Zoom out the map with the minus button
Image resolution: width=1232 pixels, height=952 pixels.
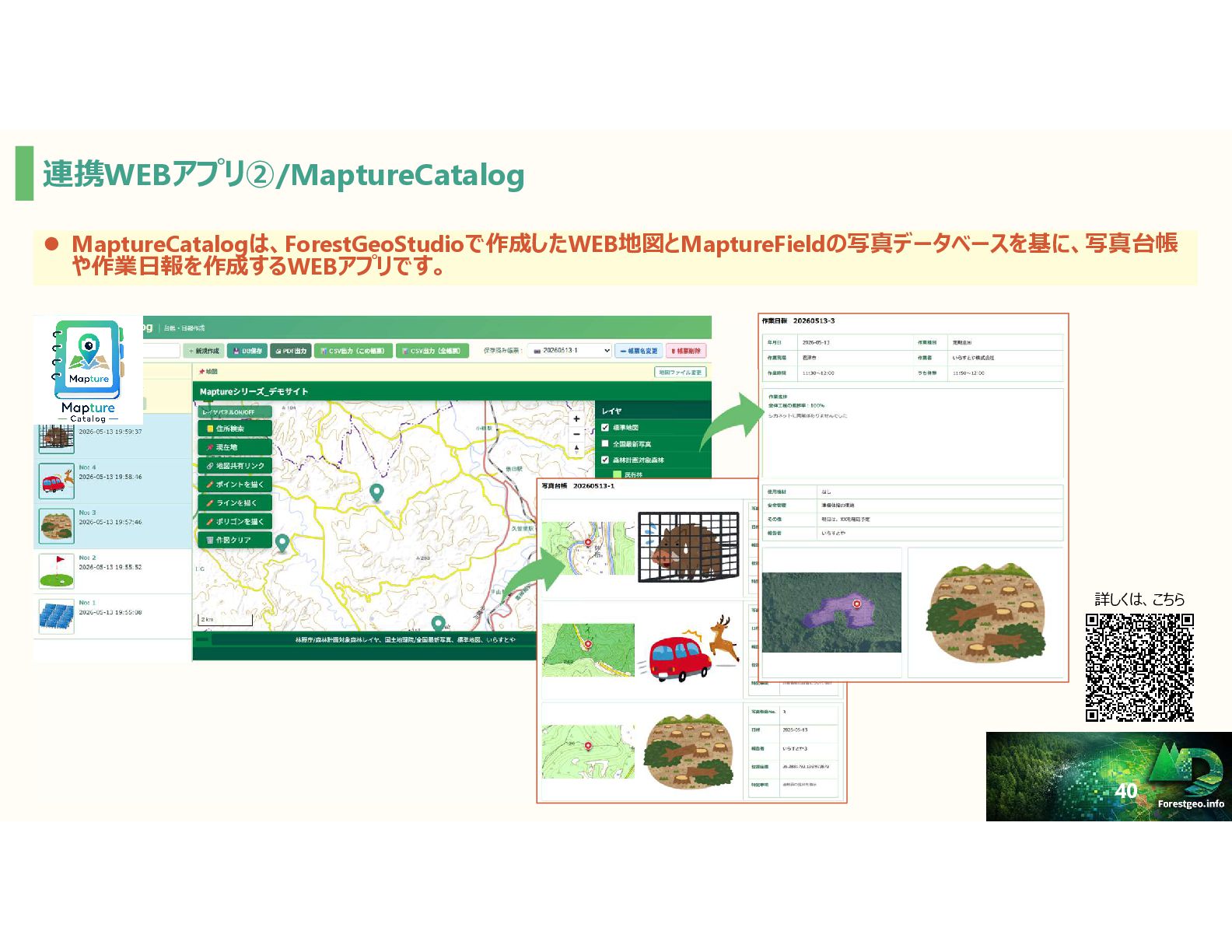(576, 434)
